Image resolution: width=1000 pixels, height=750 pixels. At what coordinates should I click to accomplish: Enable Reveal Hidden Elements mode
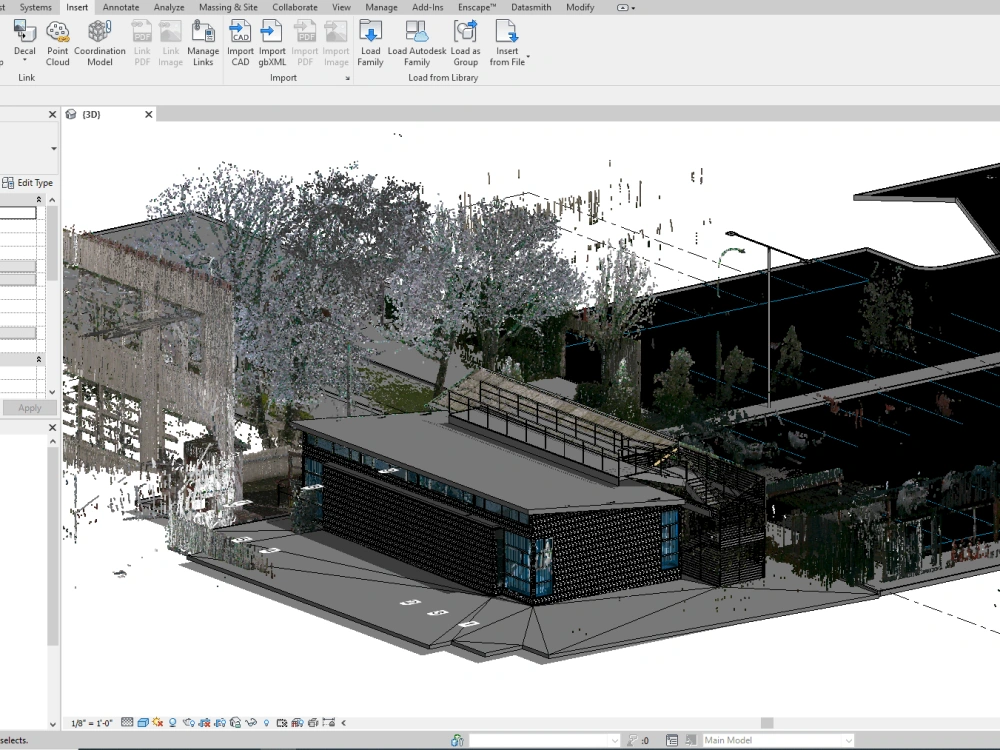click(x=265, y=721)
